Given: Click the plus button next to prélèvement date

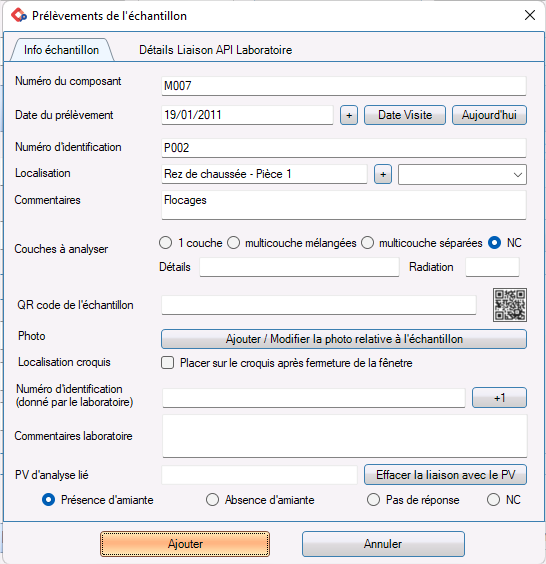Looking at the screenshot, I should 349,115.
